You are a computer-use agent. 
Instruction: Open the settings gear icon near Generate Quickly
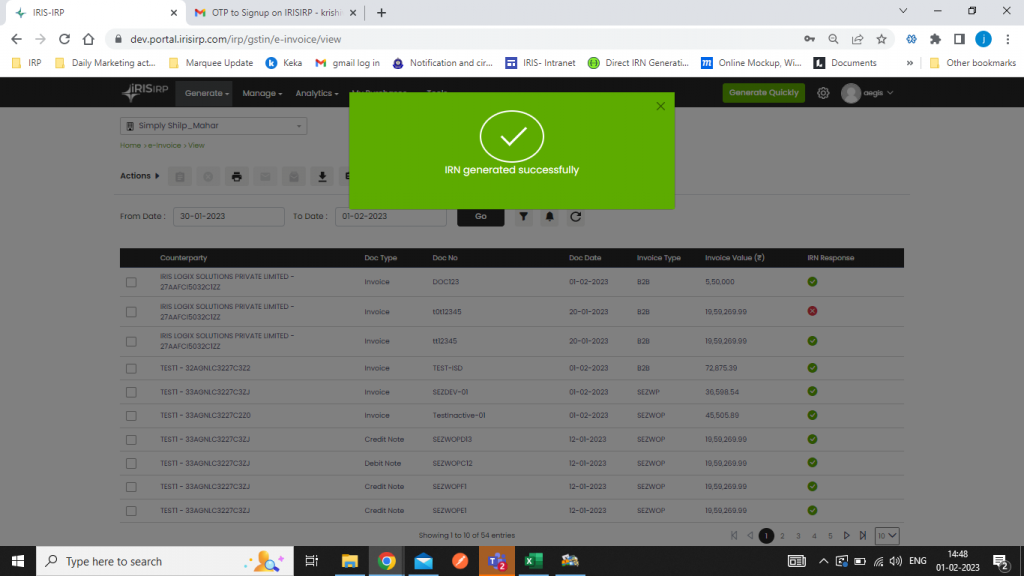coord(822,92)
